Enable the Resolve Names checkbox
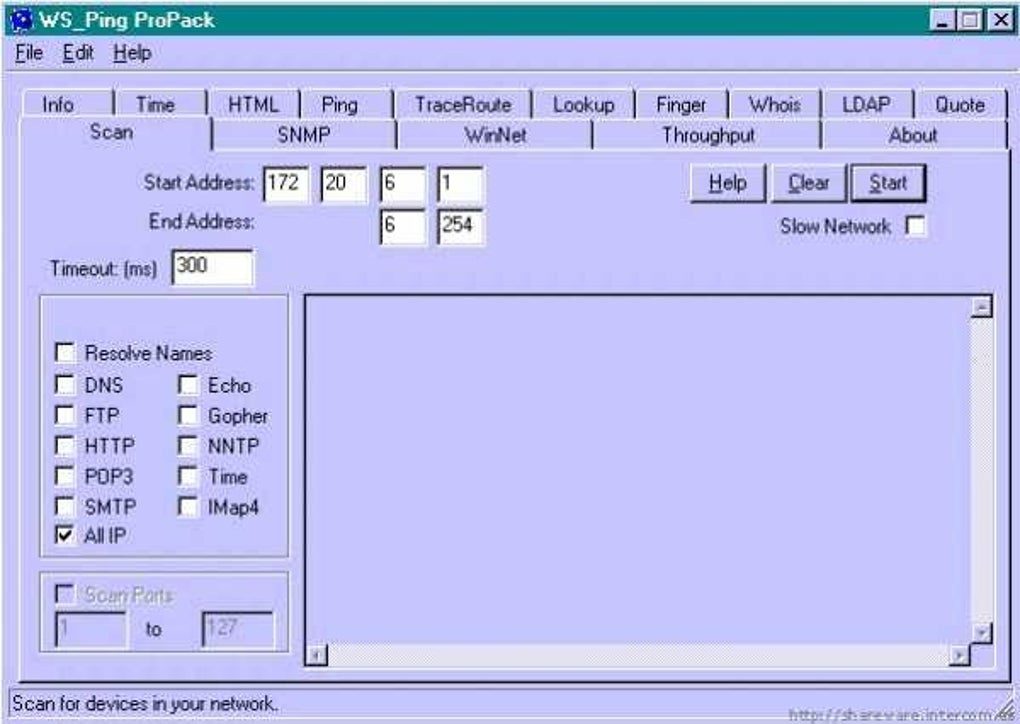The height and width of the screenshot is (724, 1020). 65,353
